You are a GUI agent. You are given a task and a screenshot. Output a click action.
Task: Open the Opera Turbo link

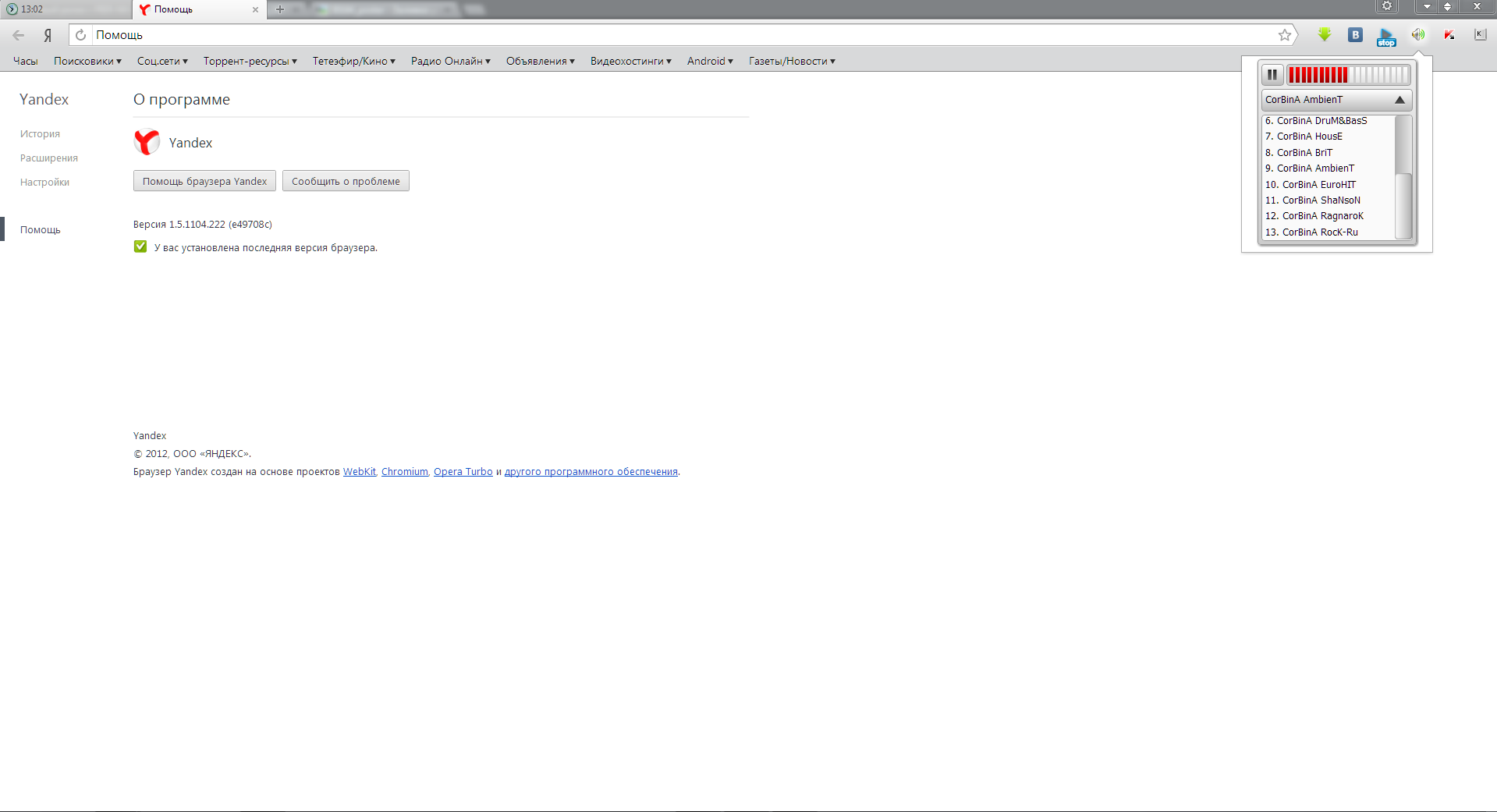click(x=463, y=472)
